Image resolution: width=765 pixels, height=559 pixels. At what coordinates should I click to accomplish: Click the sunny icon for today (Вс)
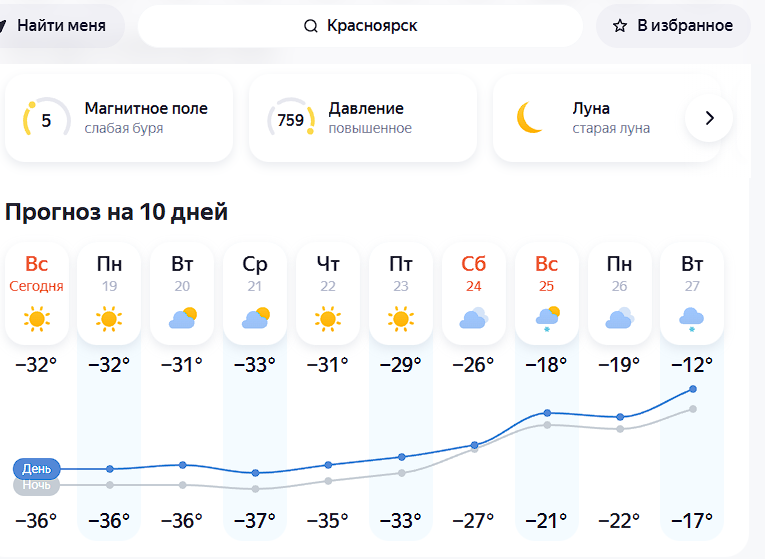pos(37,320)
